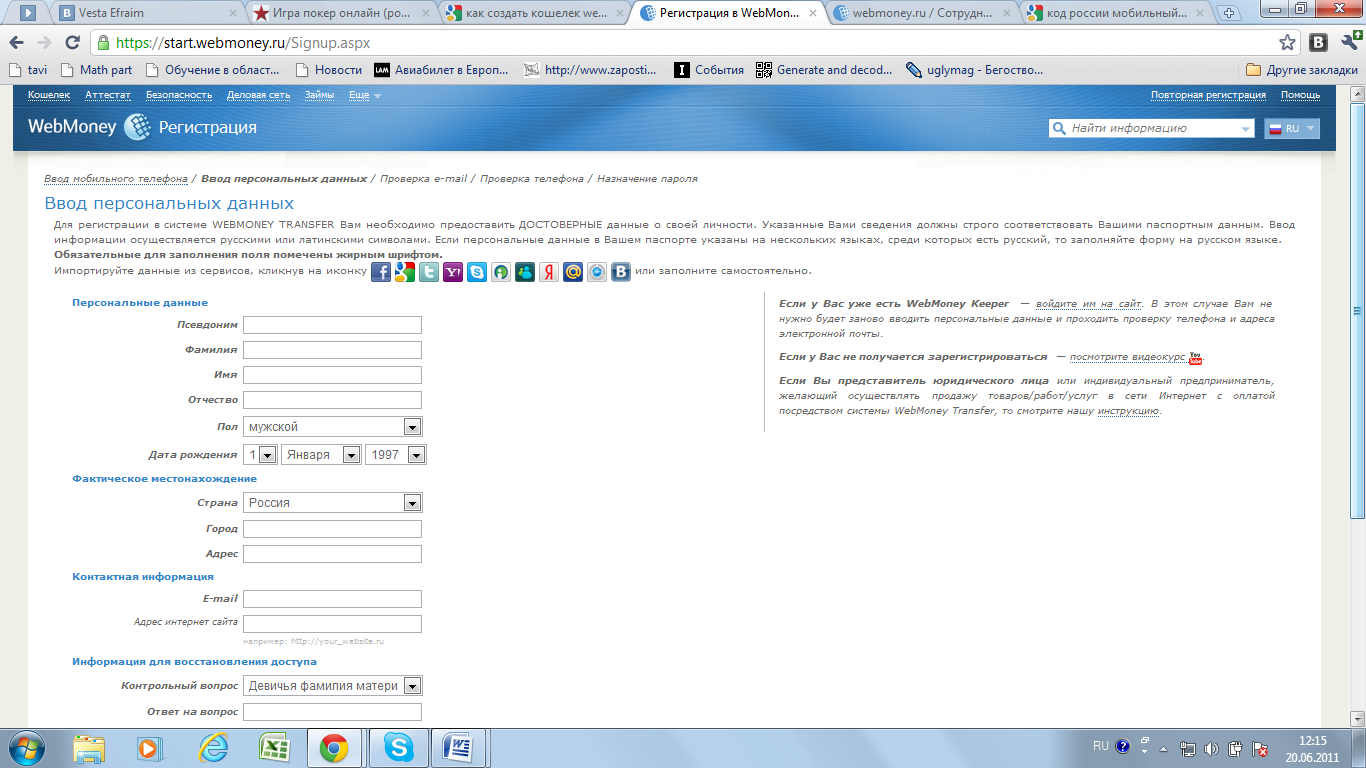
Task: Open the birth month Января dropdown
Action: pos(351,455)
